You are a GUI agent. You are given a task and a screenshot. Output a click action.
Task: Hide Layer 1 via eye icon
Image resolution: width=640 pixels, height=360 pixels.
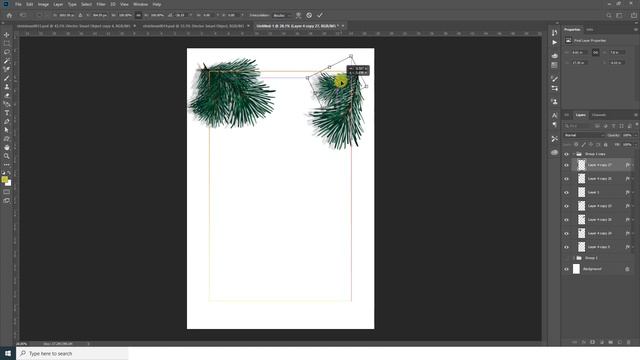(x=566, y=192)
